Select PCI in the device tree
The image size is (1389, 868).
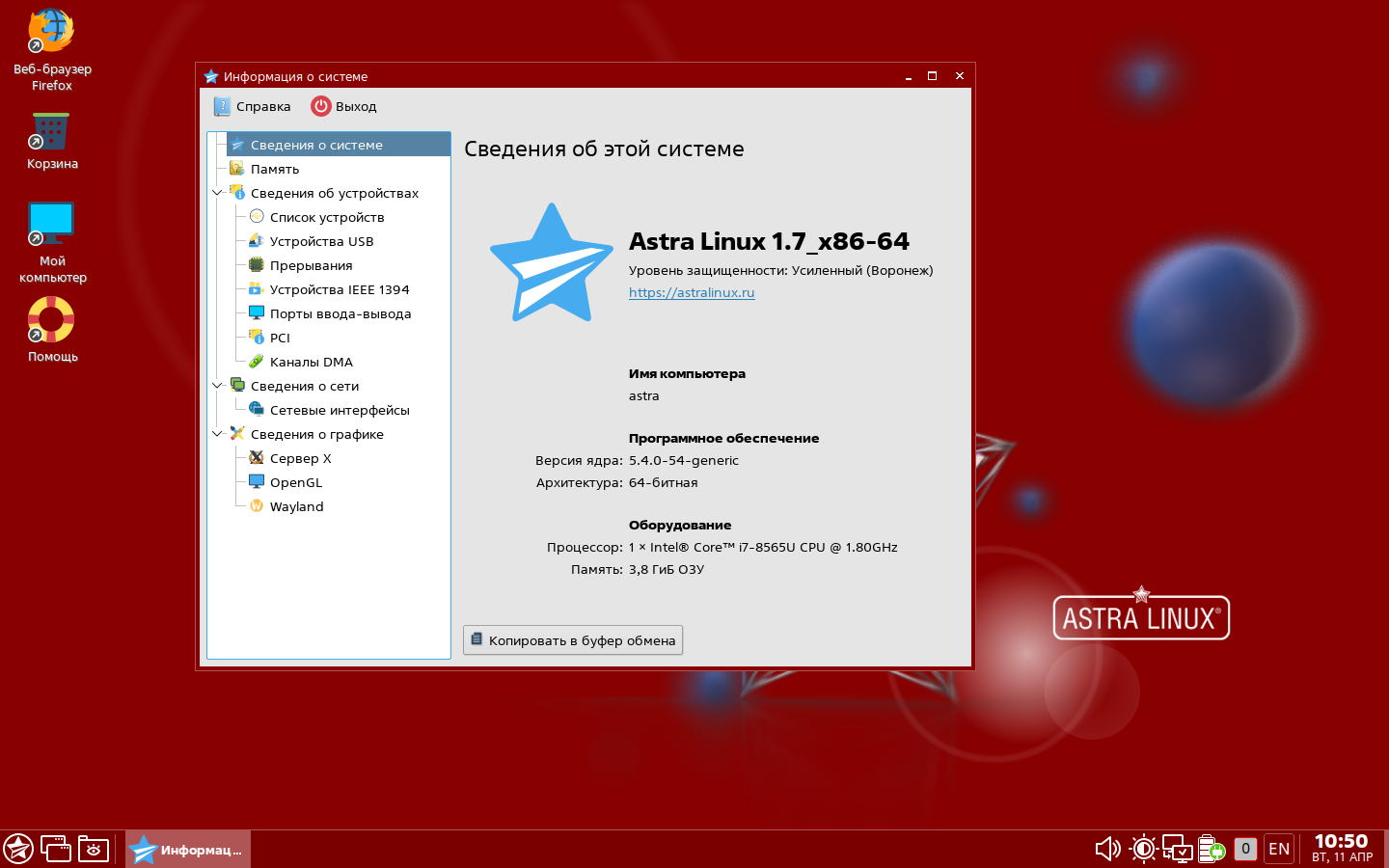tap(280, 338)
